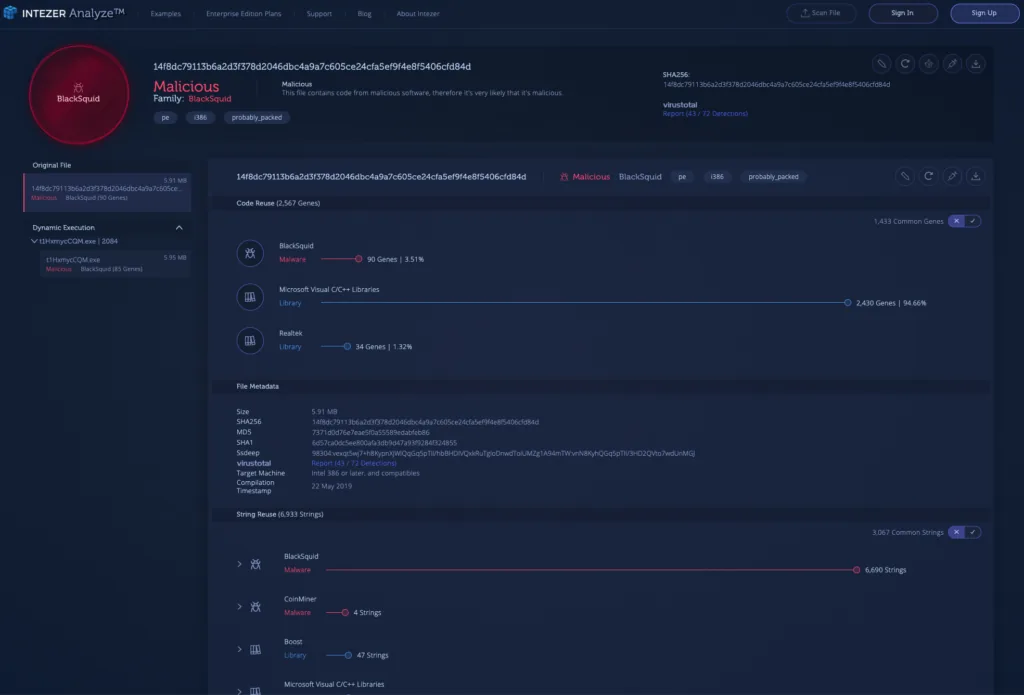
Task: Click the '22 May 2019' compilation timestamp
Action: click(x=332, y=486)
